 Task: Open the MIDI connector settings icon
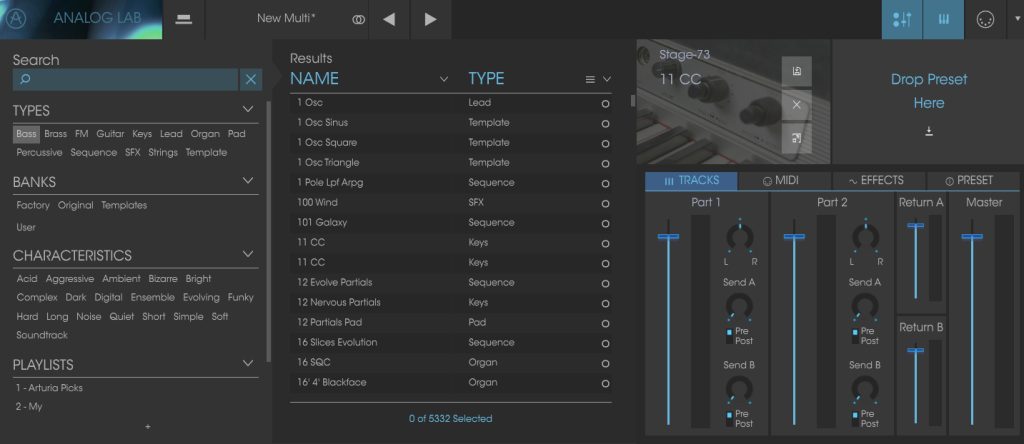[x=985, y=20]
